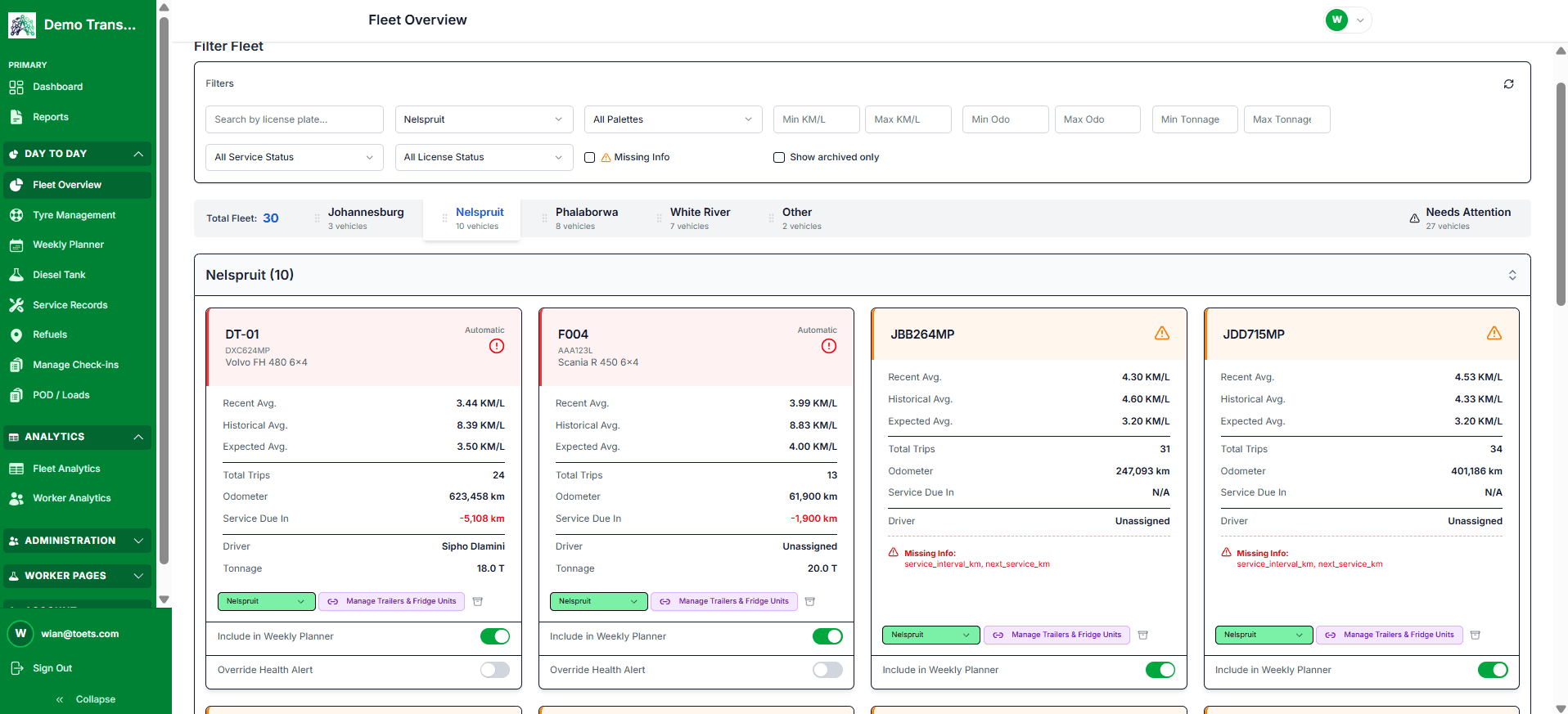Toggle Include in Weekly Planner for JDD715MP
The width and height of the screenshot is (1568, 714).
1493,670
